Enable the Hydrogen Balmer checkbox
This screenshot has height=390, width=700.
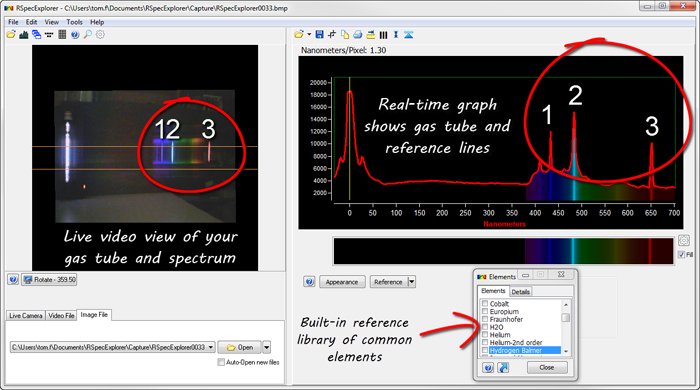pyautogui.click(x=485, y=350)
